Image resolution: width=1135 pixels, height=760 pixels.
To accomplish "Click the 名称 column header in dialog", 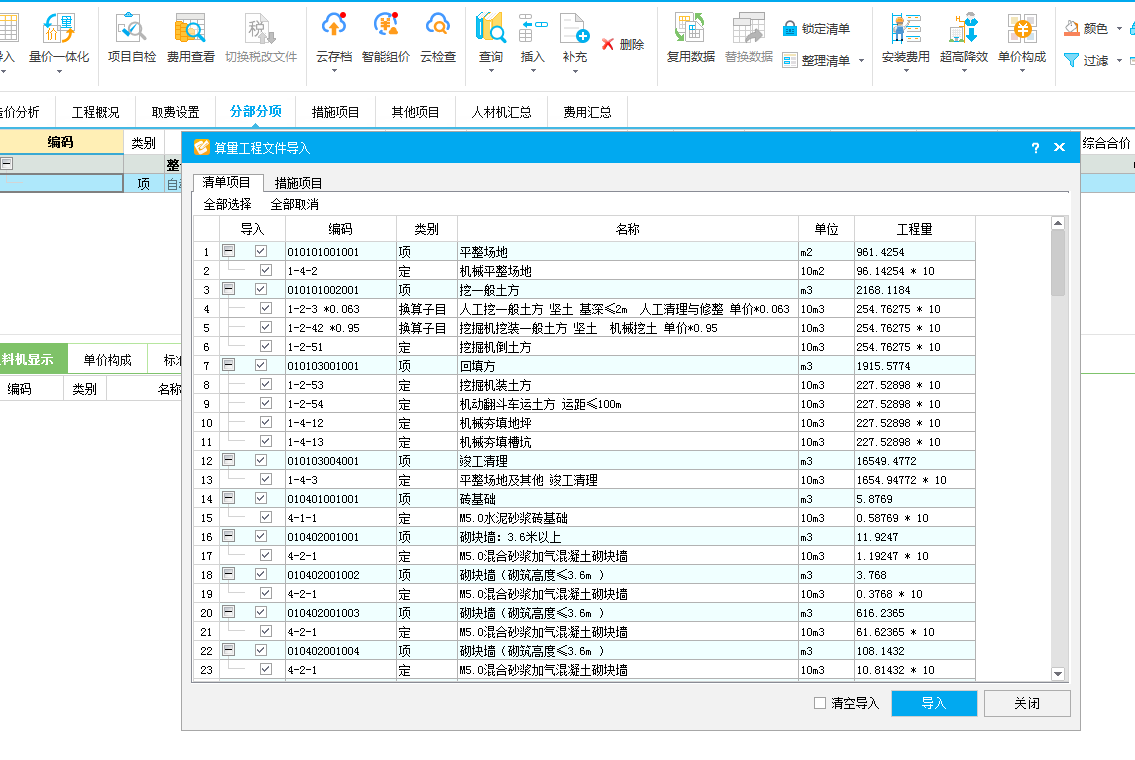I will point(628,229).
